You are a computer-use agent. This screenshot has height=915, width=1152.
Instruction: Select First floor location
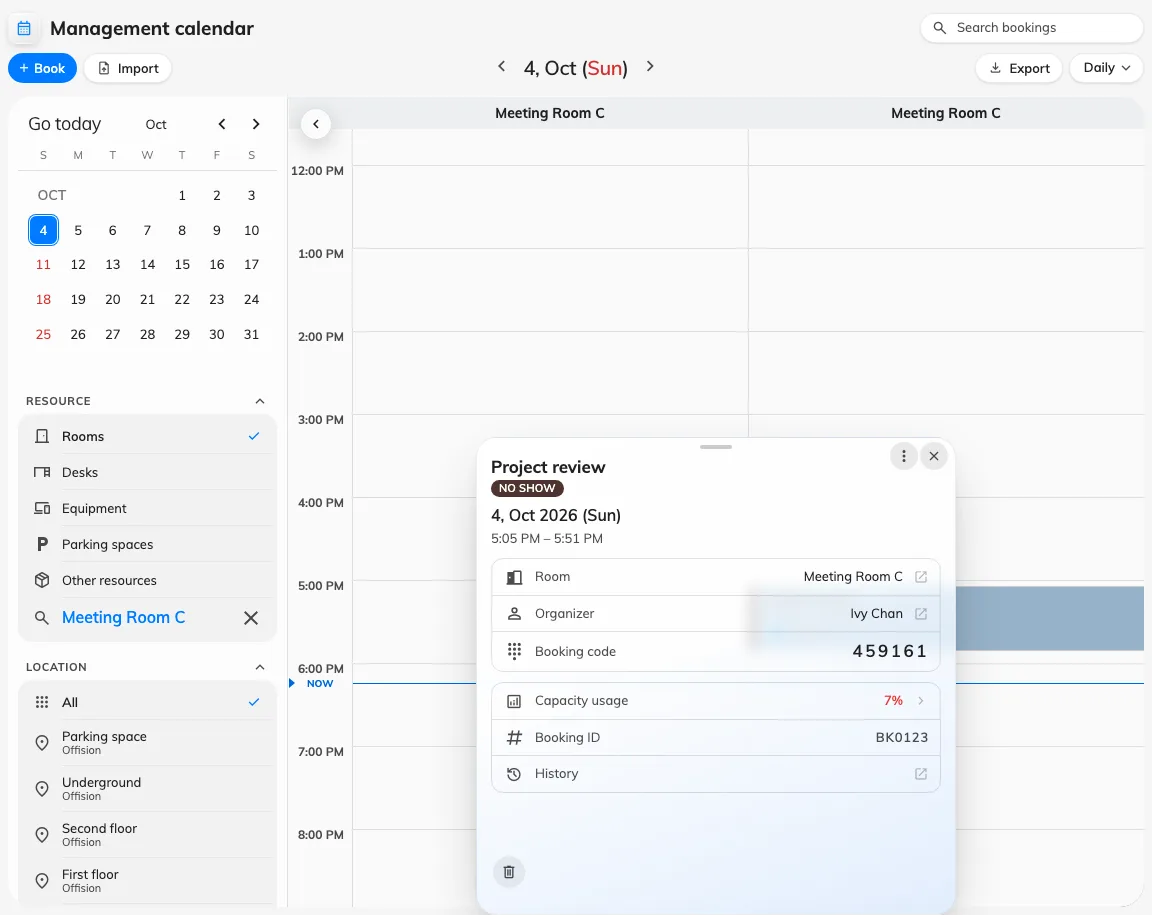coord(147,880)
